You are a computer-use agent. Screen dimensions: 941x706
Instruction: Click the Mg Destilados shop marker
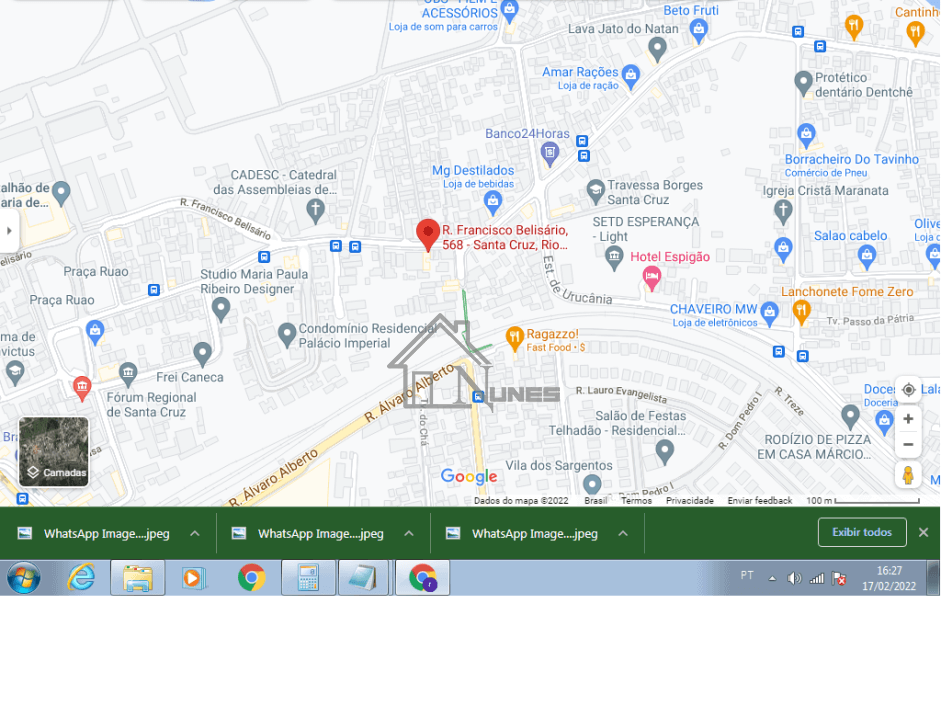493,203
